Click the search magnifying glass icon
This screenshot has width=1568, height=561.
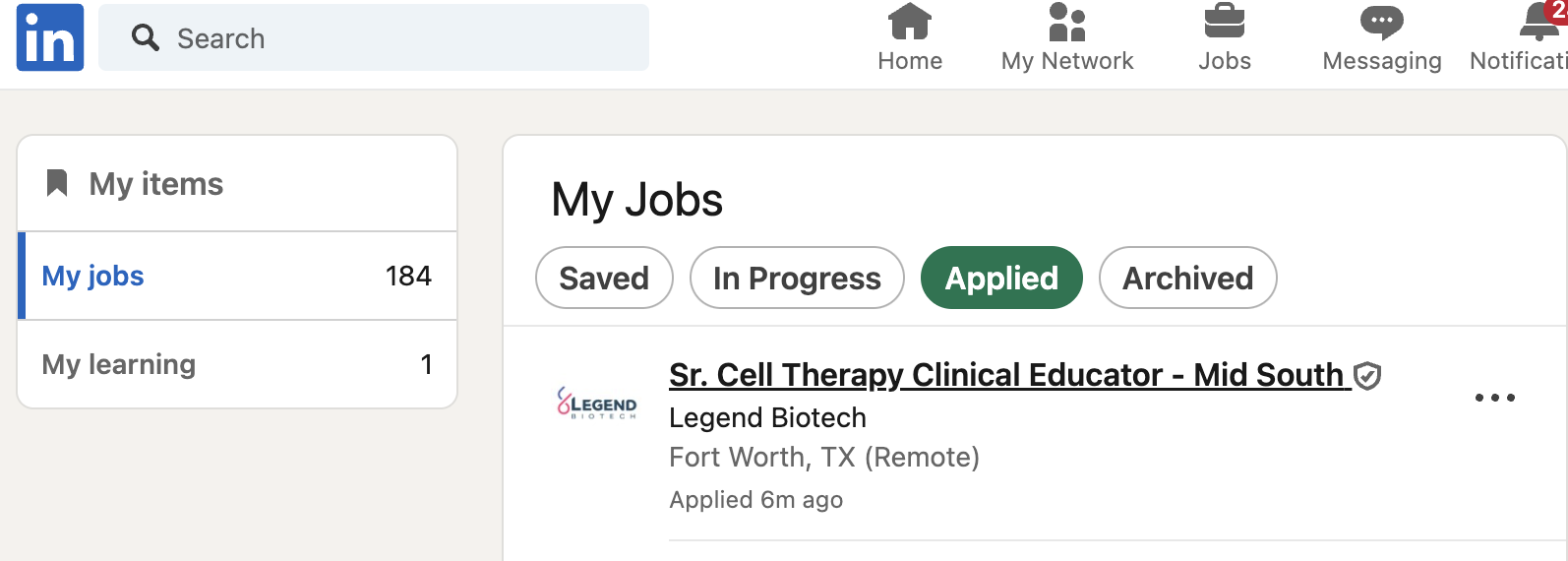[146, 38]
